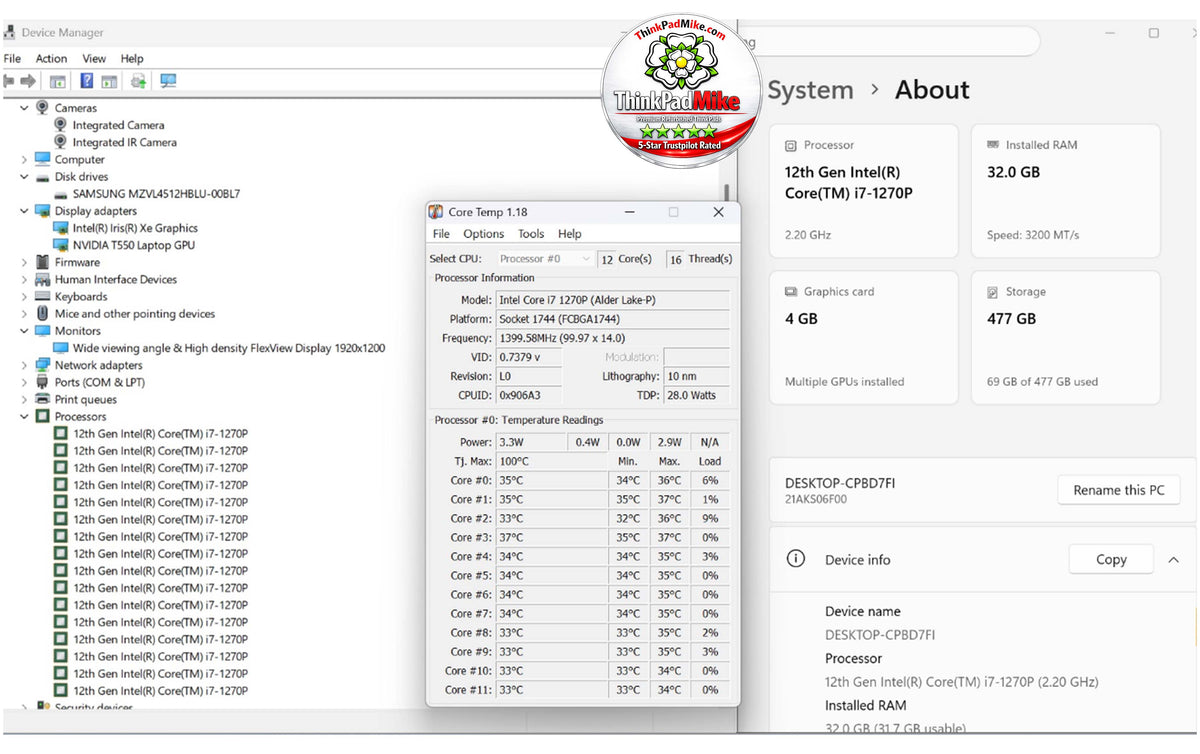The image size is (1200, 754).
Task: Select the Integrated Camera device
Action: tap(118, 125)
